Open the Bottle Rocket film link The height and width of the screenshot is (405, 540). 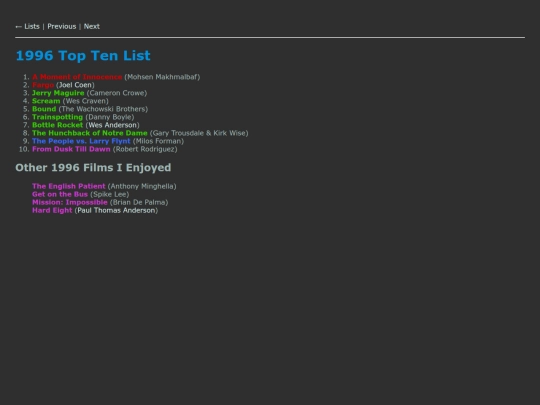pyautogui.click(x=58, y=125)
